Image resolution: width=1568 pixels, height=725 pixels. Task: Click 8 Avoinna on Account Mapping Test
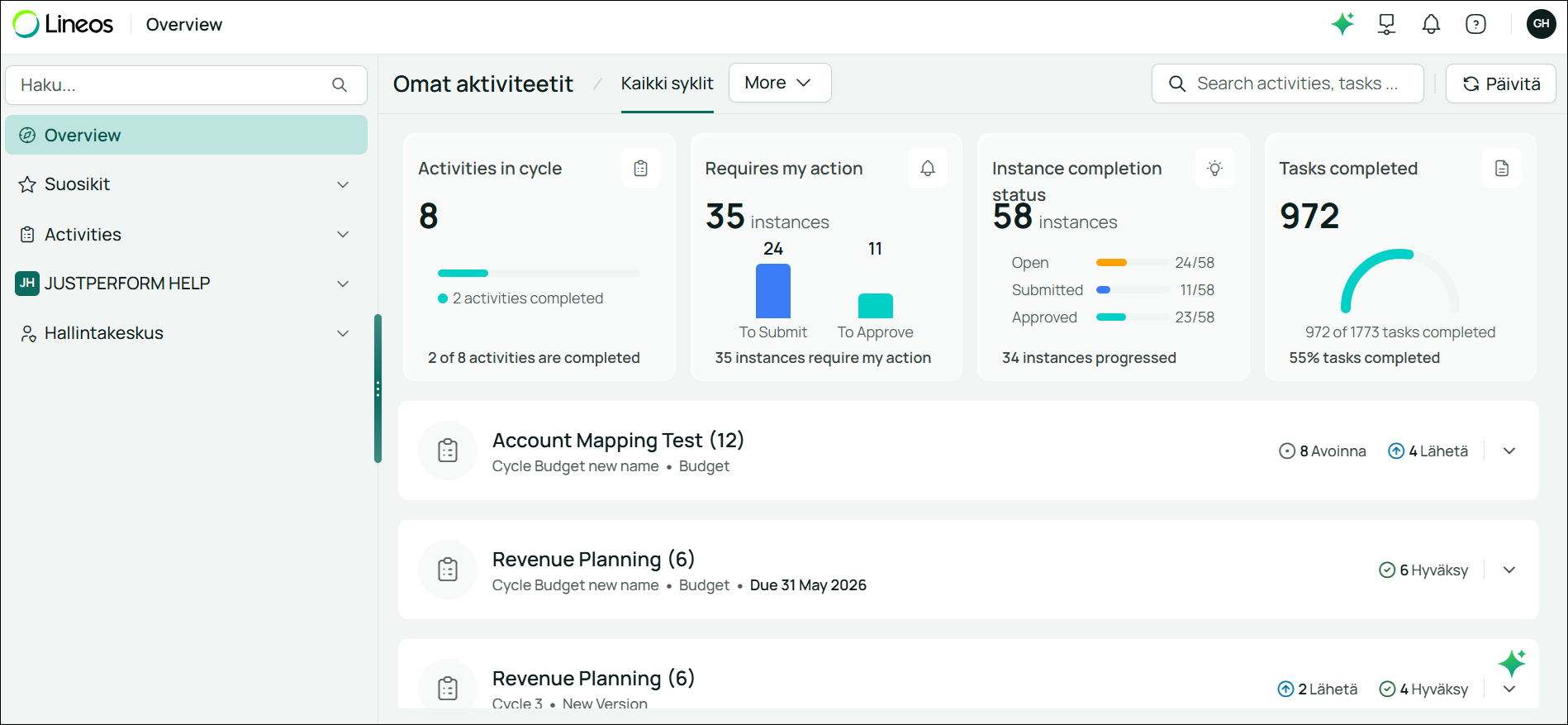[1323, 451]
